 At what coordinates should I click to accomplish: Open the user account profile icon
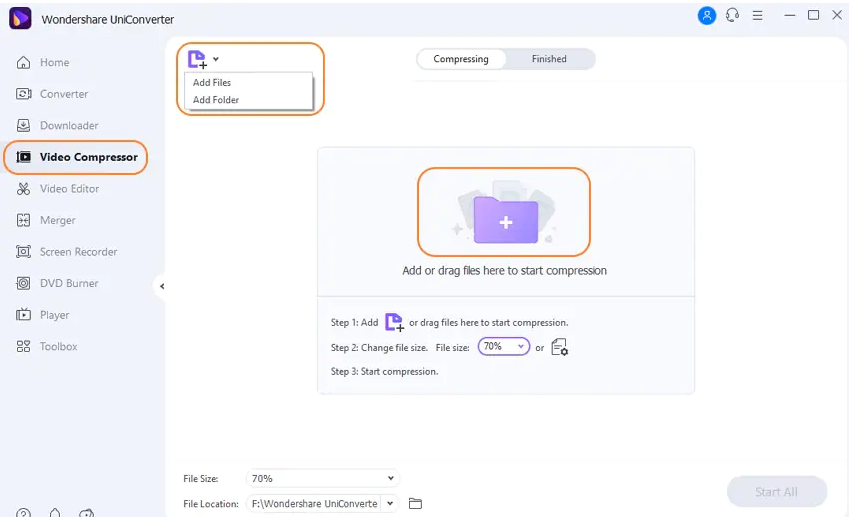pyautogui.click(x=708, y=16)
